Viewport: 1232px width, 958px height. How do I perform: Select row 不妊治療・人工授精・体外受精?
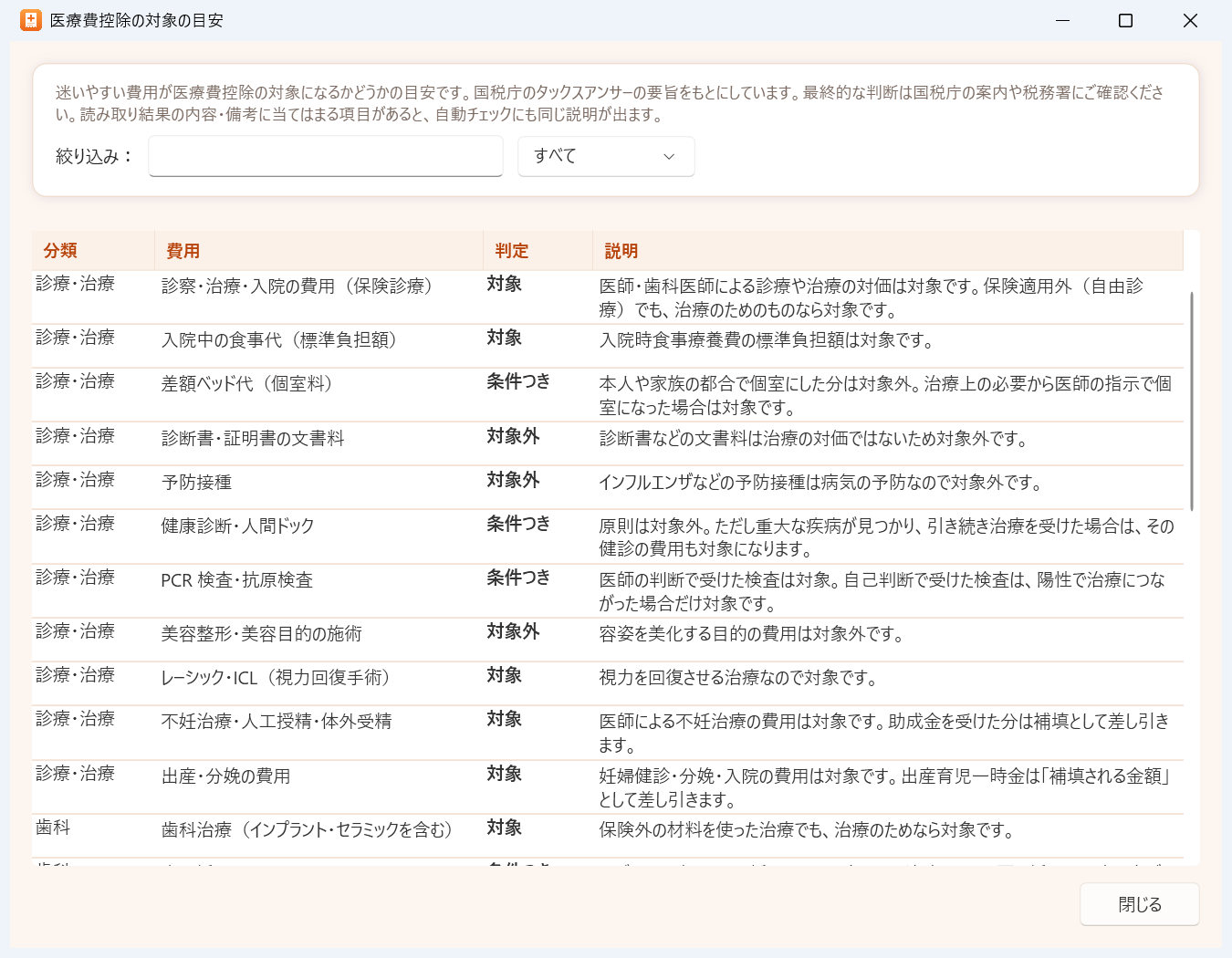[608, 733]
